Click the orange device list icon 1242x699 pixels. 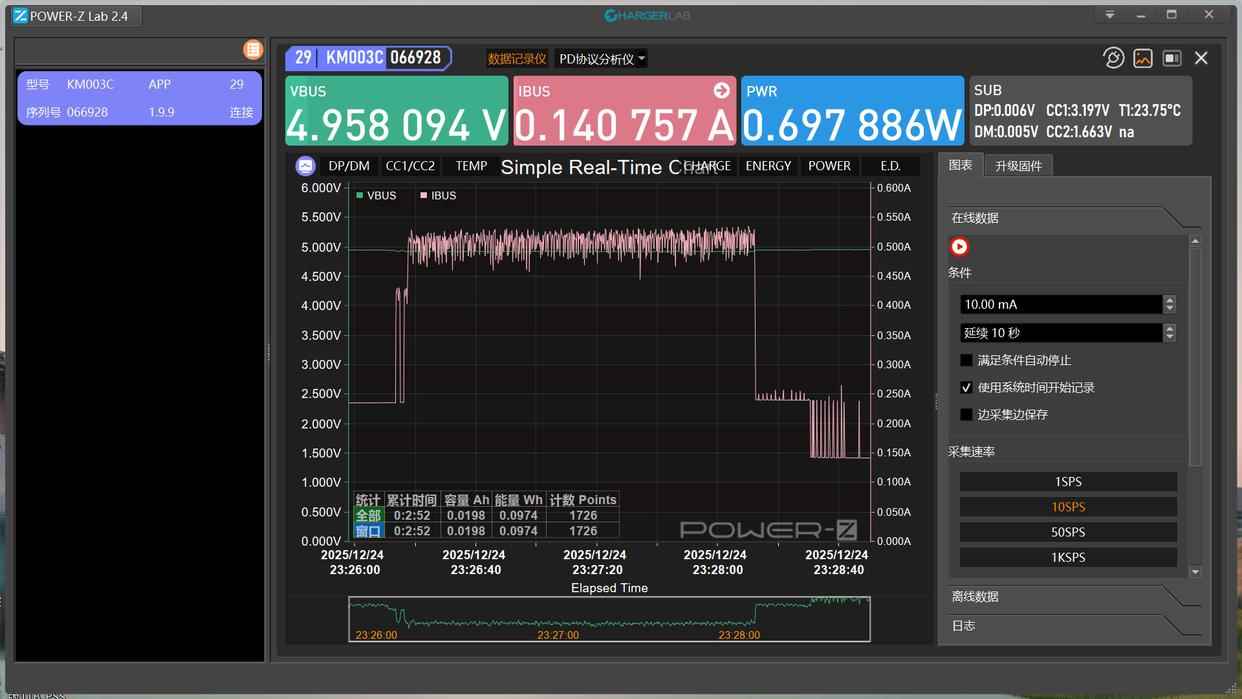[x=253, y=50]
